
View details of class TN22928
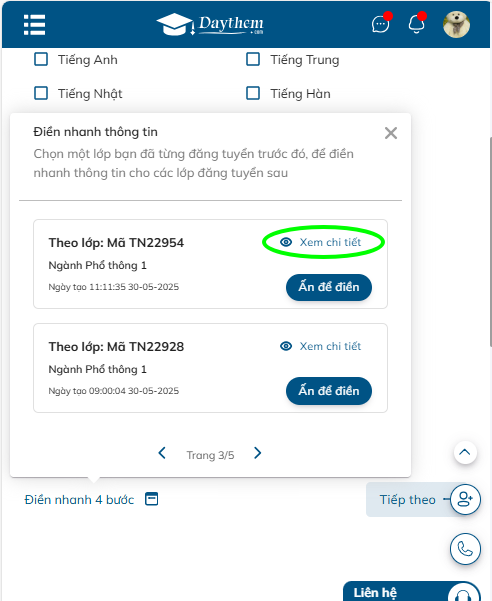(321, 346)
